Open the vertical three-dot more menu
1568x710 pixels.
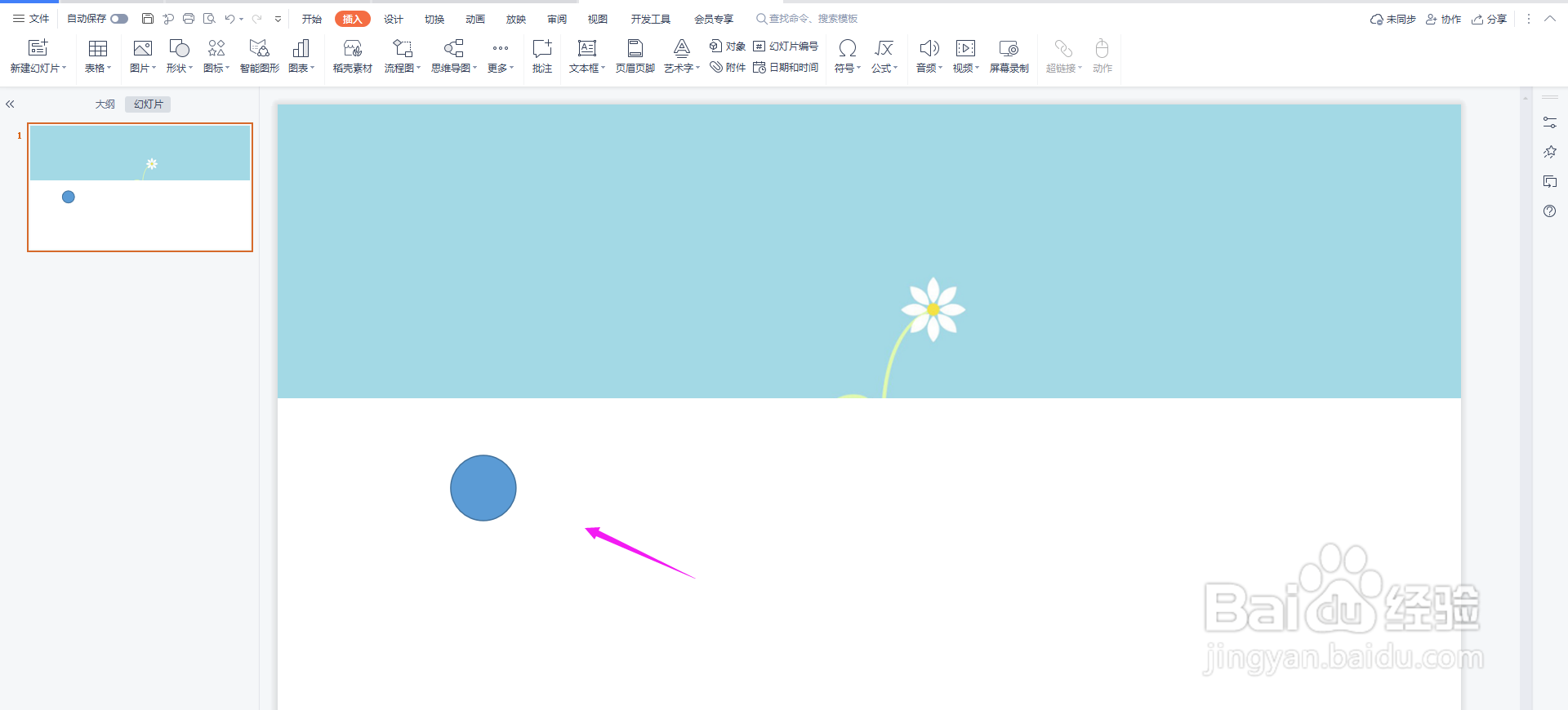pyautogui.click(x=1529, y=19)
